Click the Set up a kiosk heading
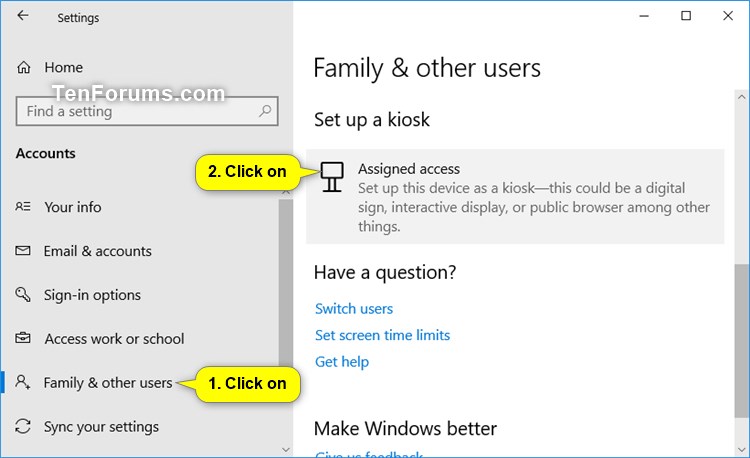Screen dimensions: 750x458 click(x=372, y=120)
